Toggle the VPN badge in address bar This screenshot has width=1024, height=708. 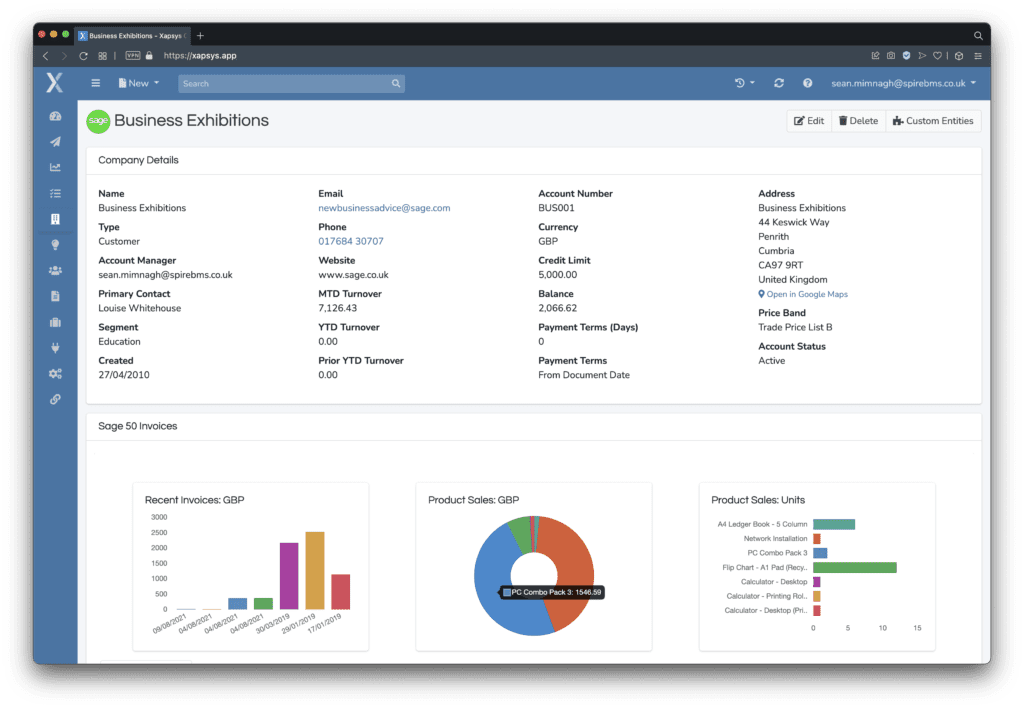[x=133, y=56]
